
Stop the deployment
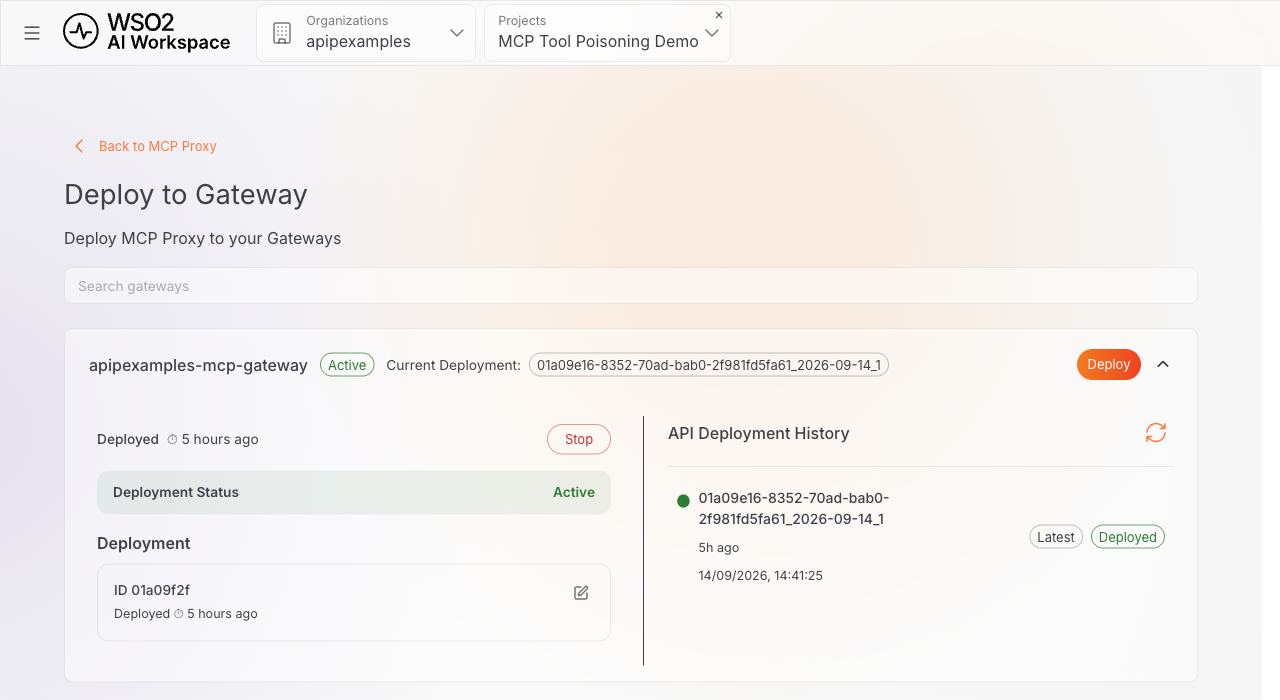(579, 439)
